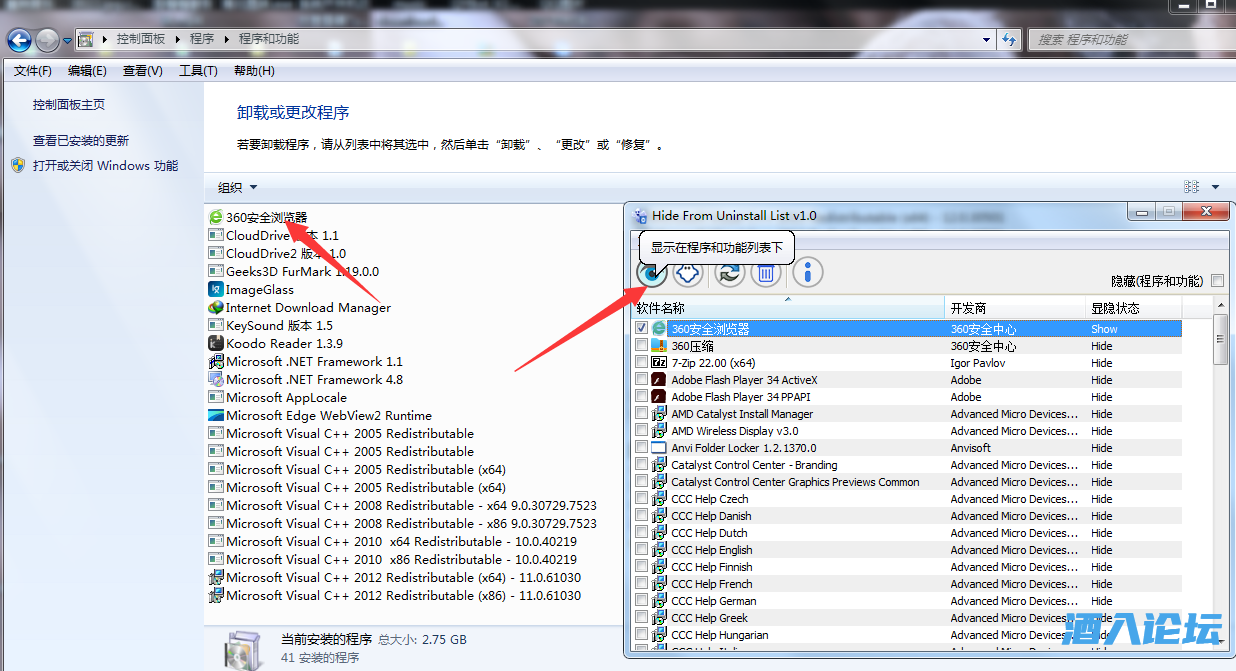Screen dimensions: 1236x671
Task: Open the 工具(T) menu
Action: 198,71
